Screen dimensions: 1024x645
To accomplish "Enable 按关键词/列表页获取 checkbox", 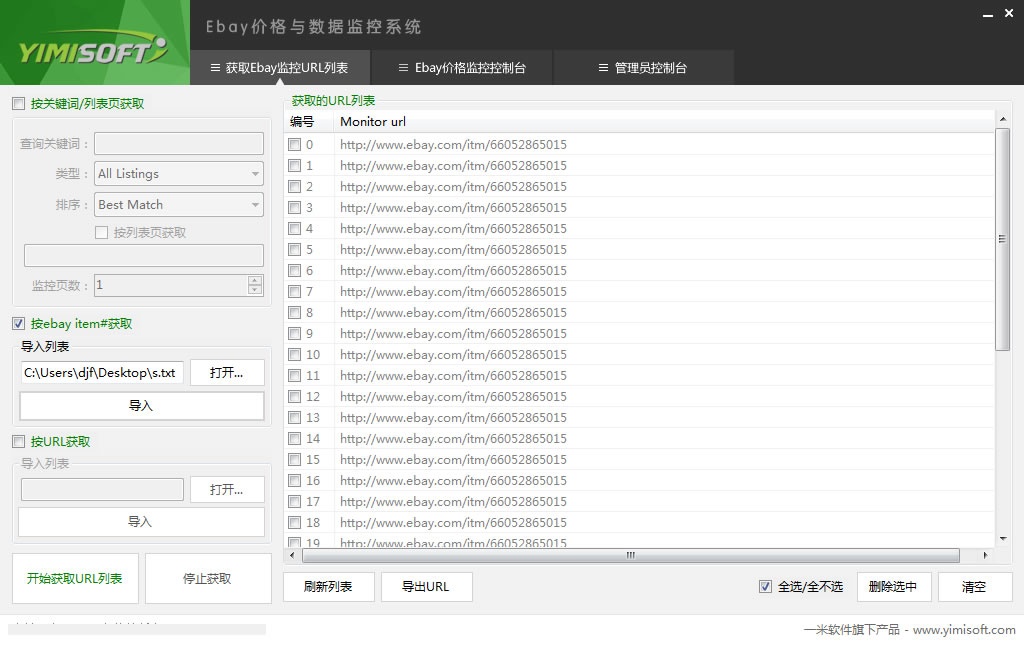I will click(x=19, y=104).
